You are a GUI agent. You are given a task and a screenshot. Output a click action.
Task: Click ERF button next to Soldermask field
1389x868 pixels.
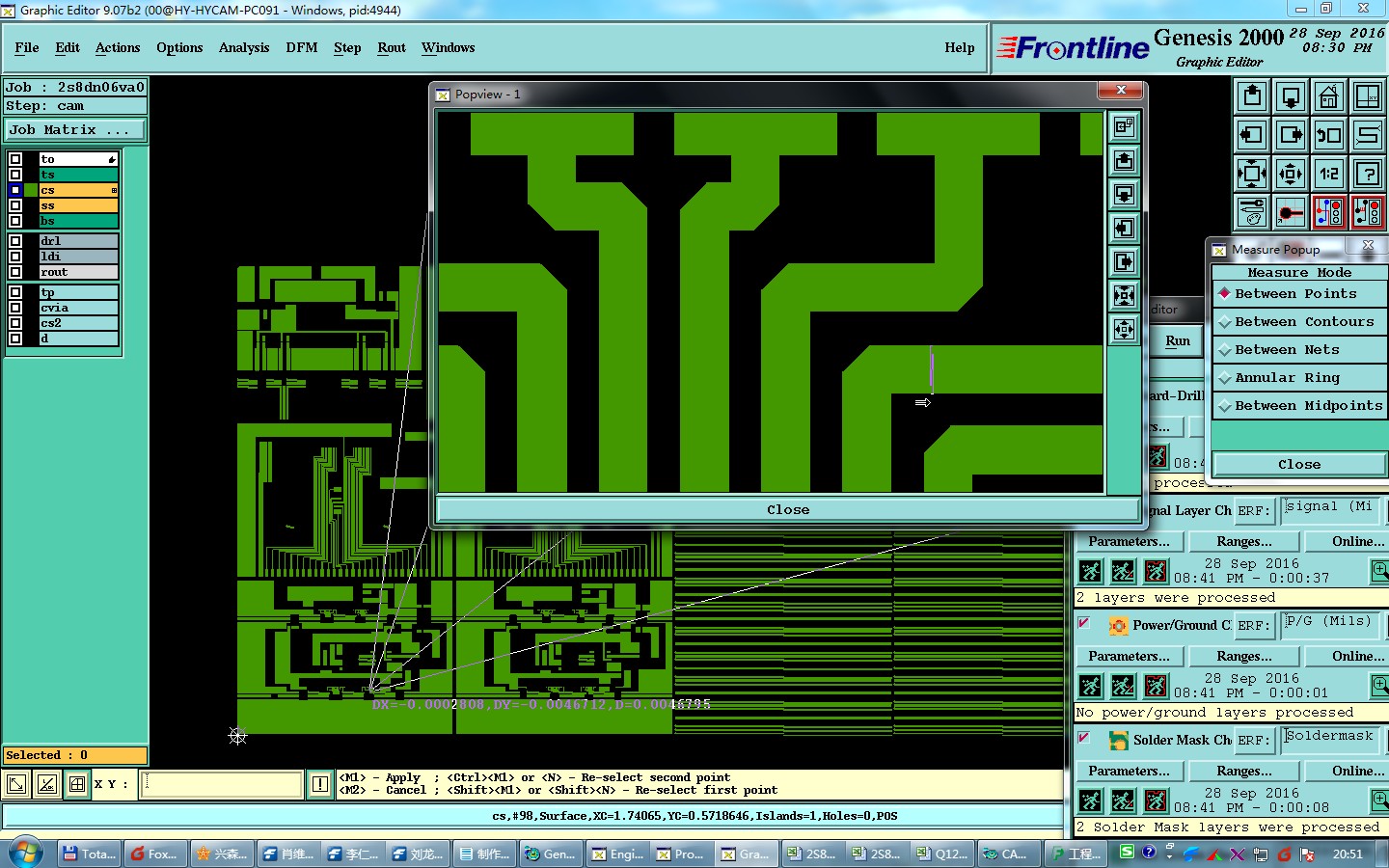(1253, 740)
